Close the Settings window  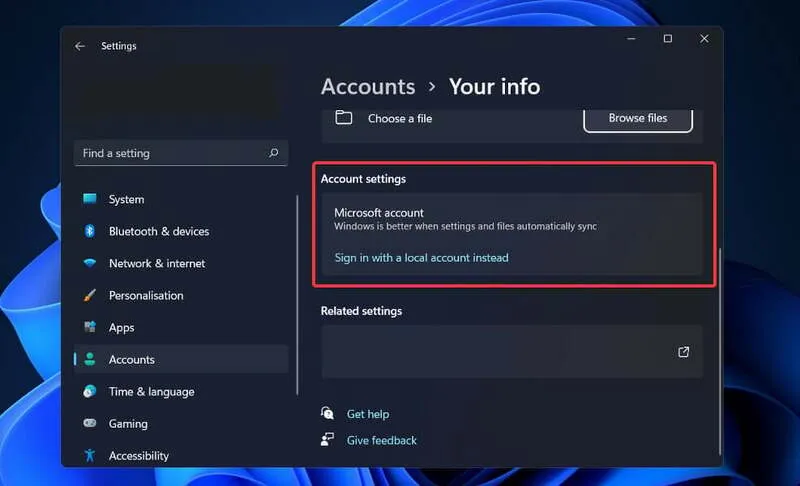704,39
